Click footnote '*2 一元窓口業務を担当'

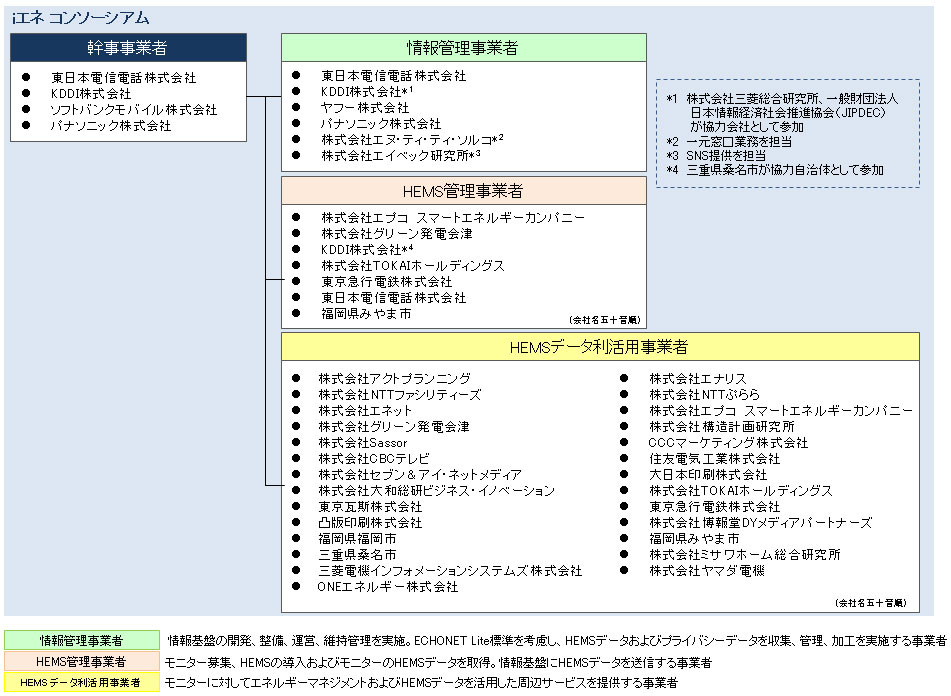[728, 141]
